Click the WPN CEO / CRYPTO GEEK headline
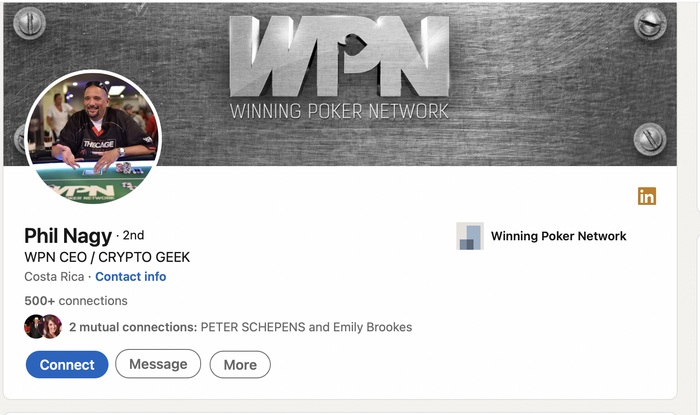 coord(107,257)
